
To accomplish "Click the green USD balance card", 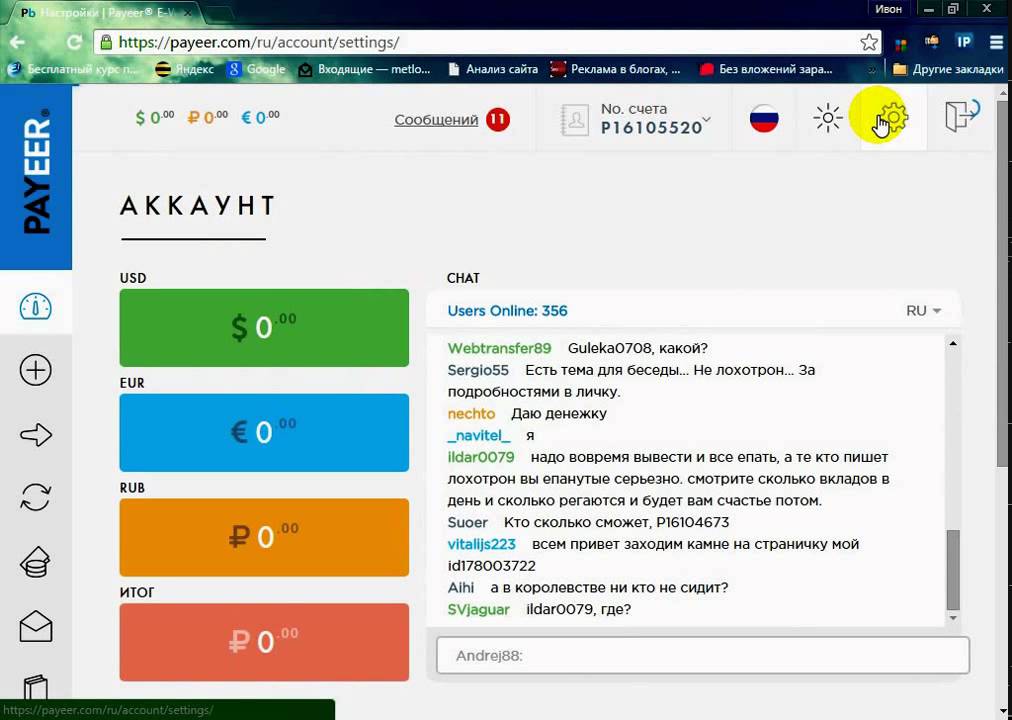I will click(x=264, y=328).
